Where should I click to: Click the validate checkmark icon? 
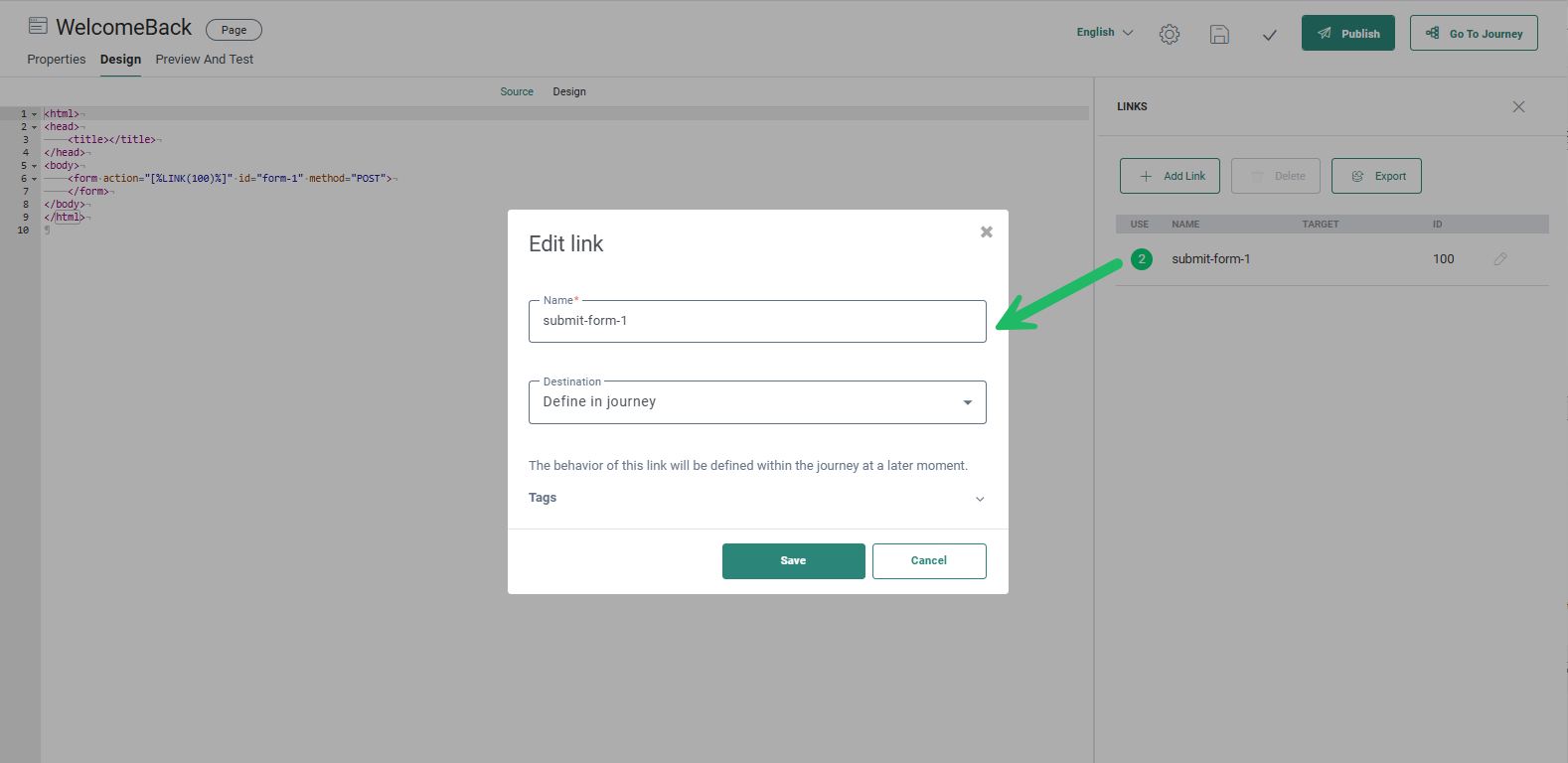[1269, 35]
